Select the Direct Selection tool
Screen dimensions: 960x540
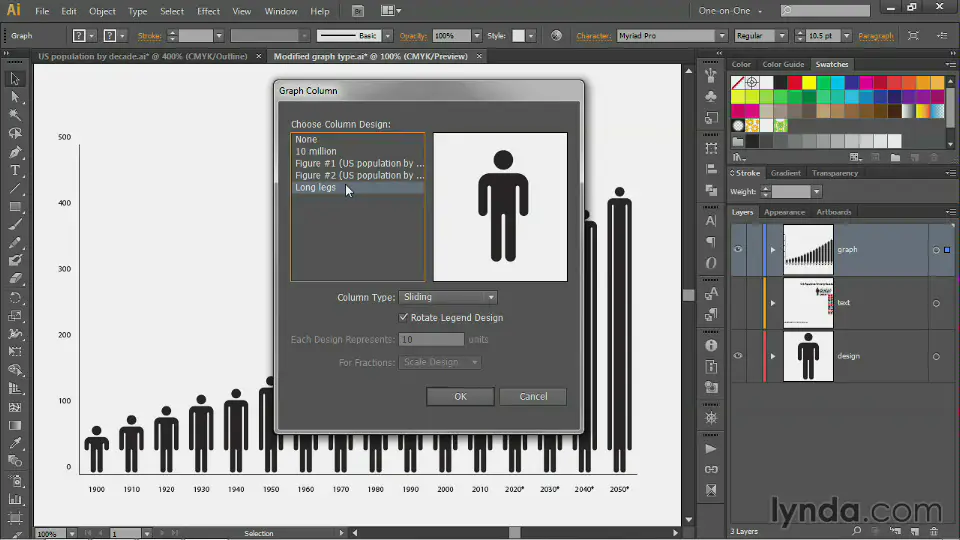(15, 97)
